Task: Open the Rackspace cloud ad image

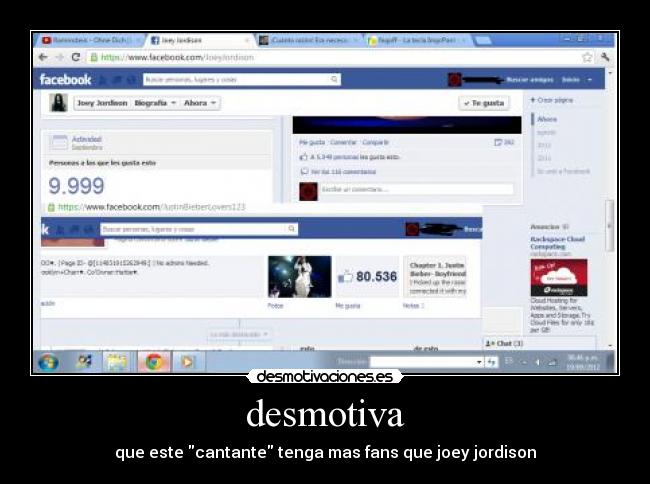Action: click(559, 278)
